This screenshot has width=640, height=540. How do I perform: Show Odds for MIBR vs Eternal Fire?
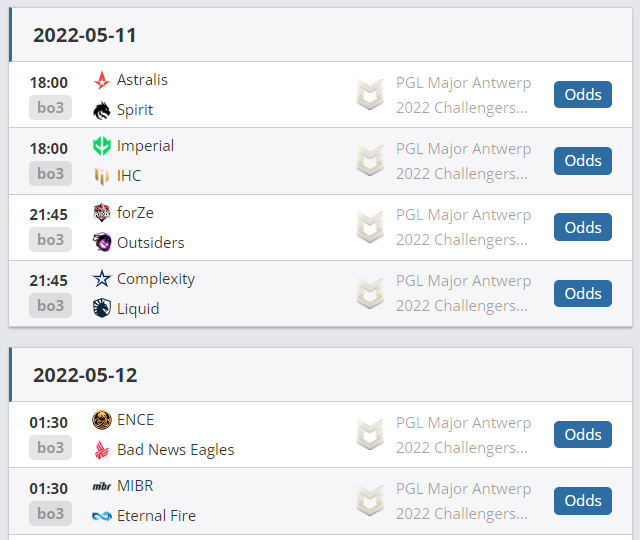click(x=583, y=501)
